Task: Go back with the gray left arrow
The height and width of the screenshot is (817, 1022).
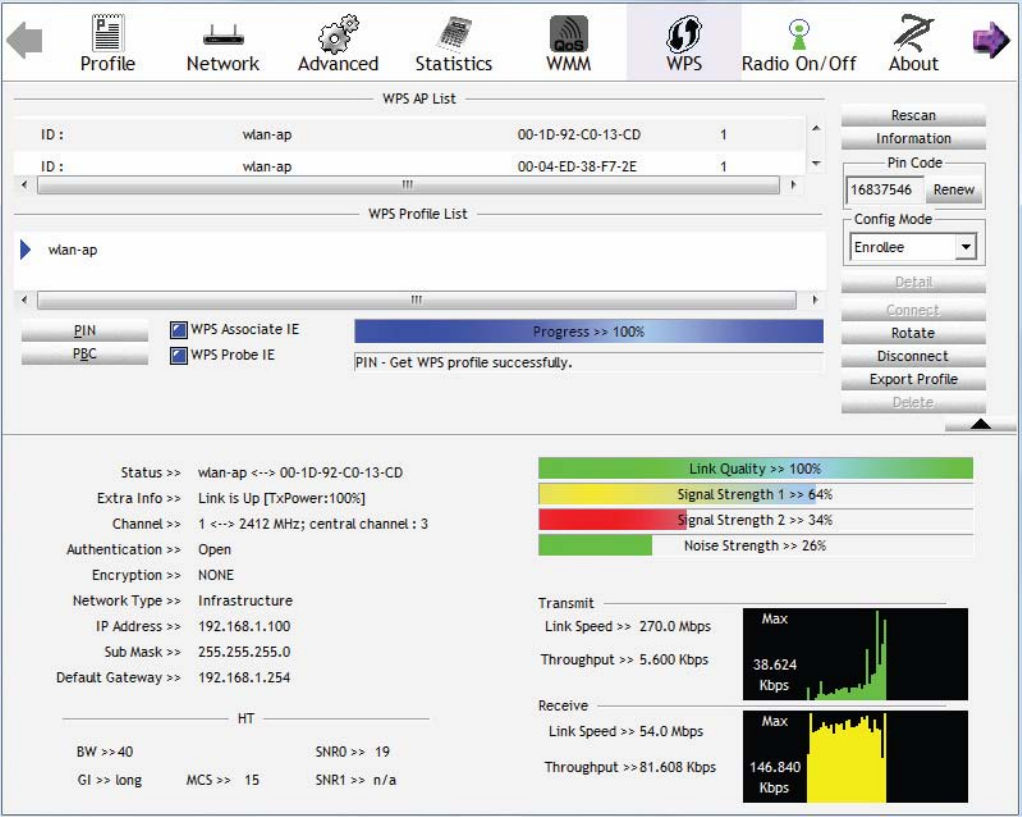Action: click(24, 40)
